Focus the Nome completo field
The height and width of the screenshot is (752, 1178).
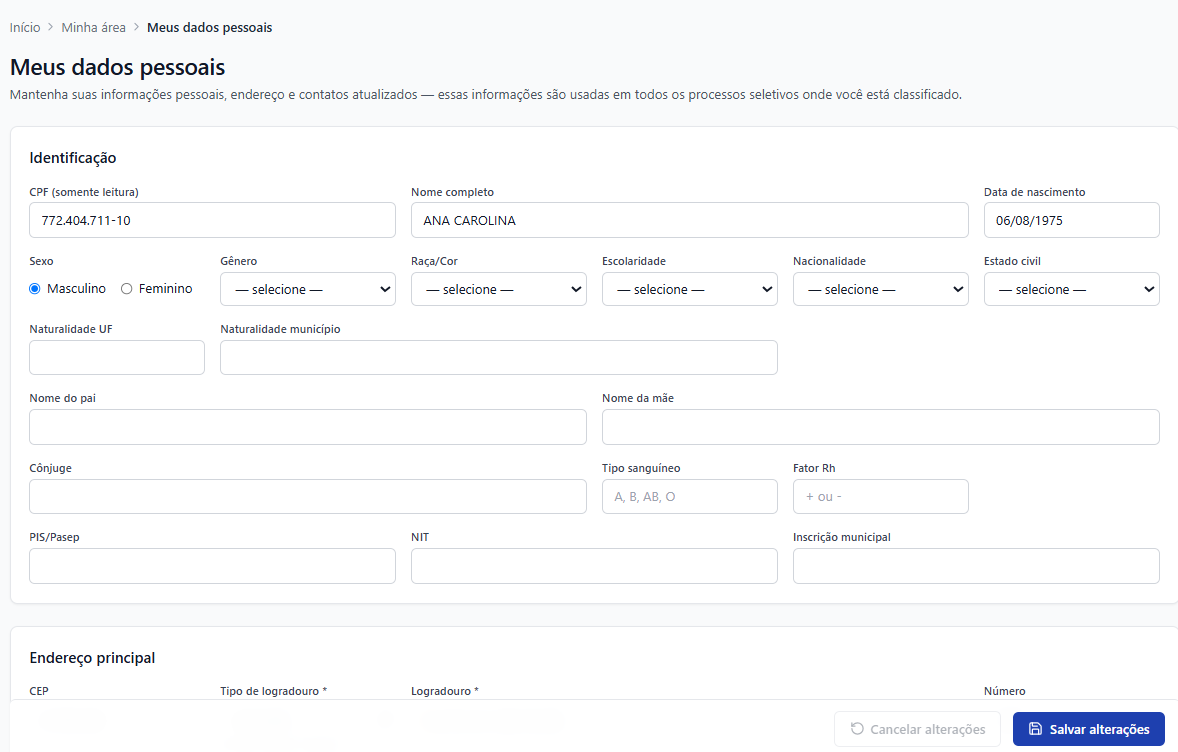pyautogui.click(x=690, y=220)
